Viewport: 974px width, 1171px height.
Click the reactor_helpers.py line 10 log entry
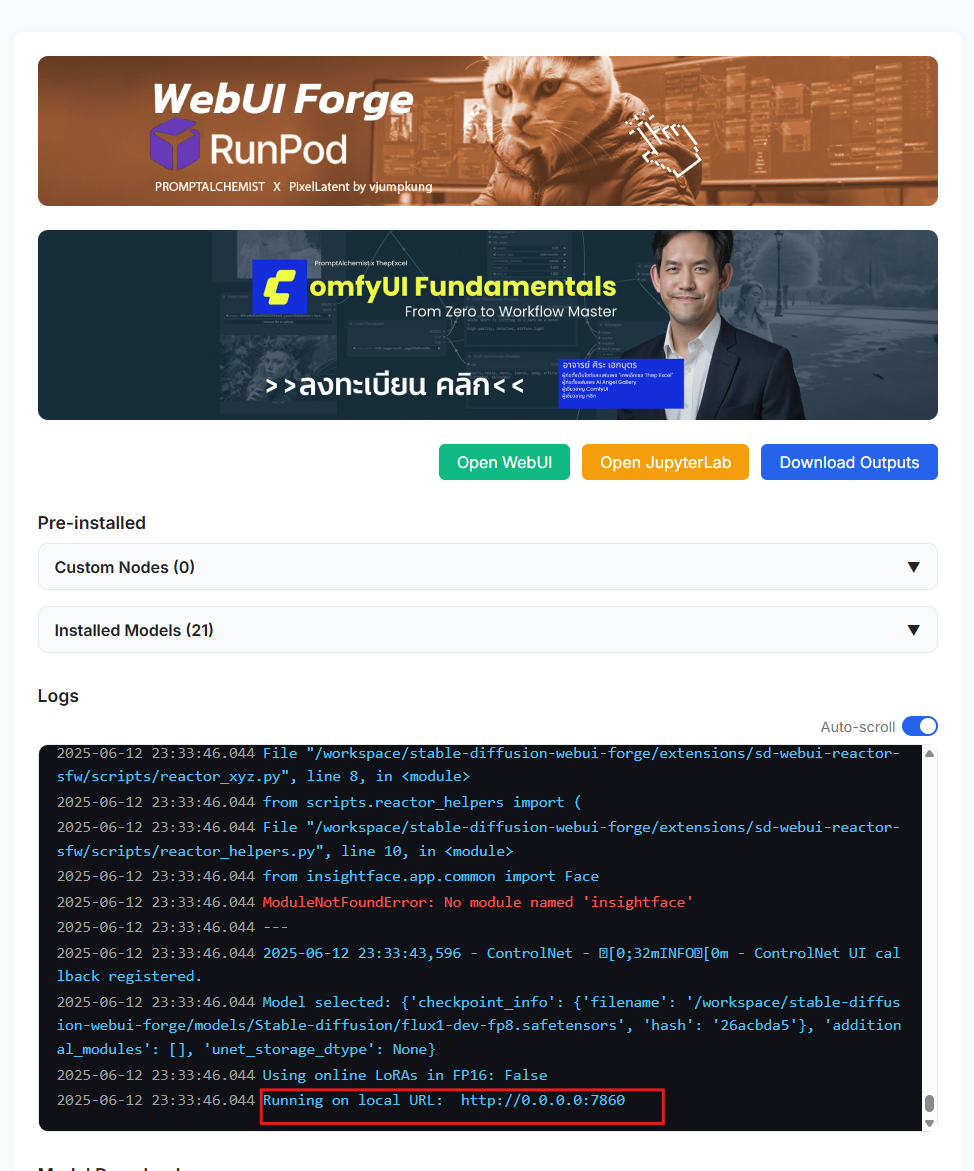click(x=479, y=839)
